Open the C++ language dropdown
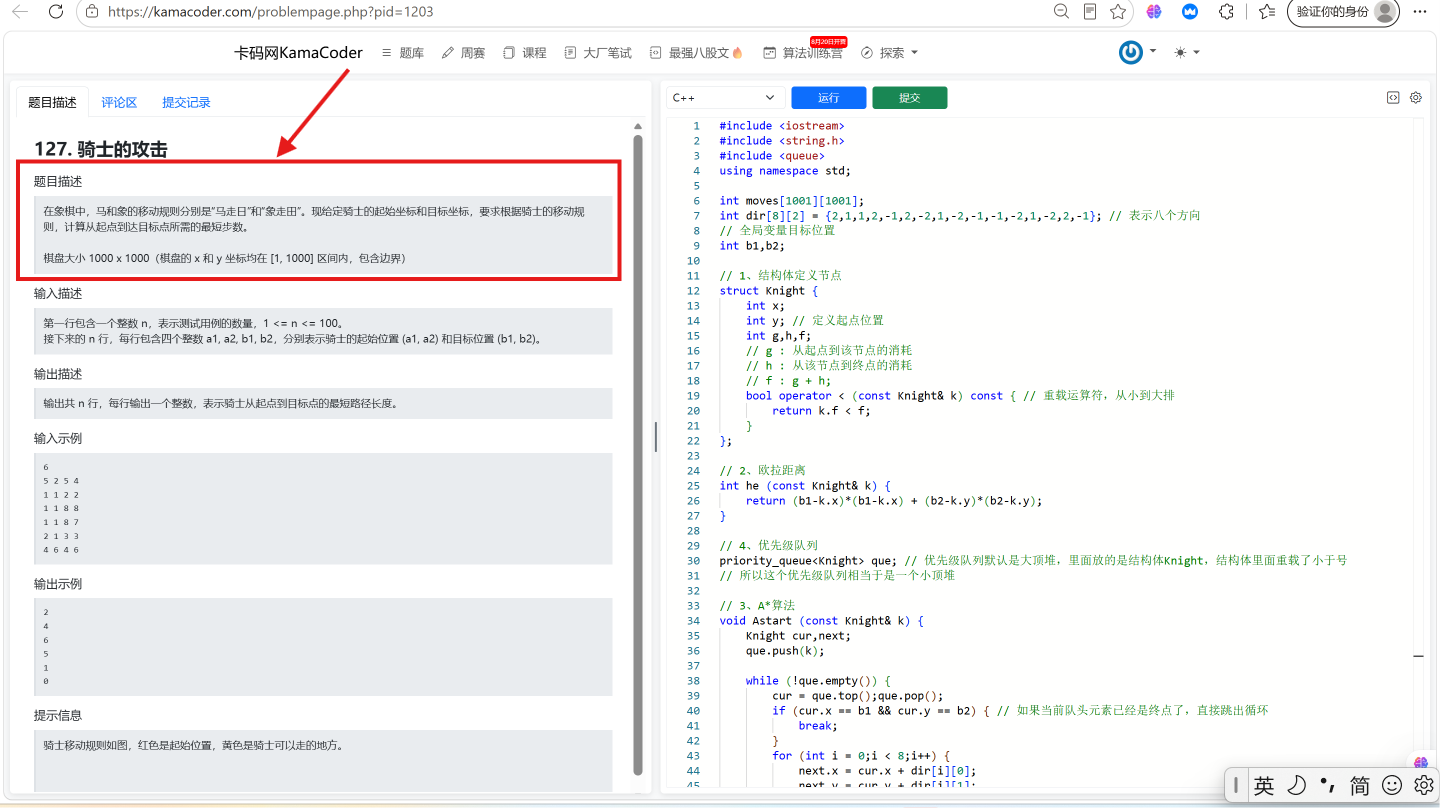1440x808 pixels. (725, 98)
